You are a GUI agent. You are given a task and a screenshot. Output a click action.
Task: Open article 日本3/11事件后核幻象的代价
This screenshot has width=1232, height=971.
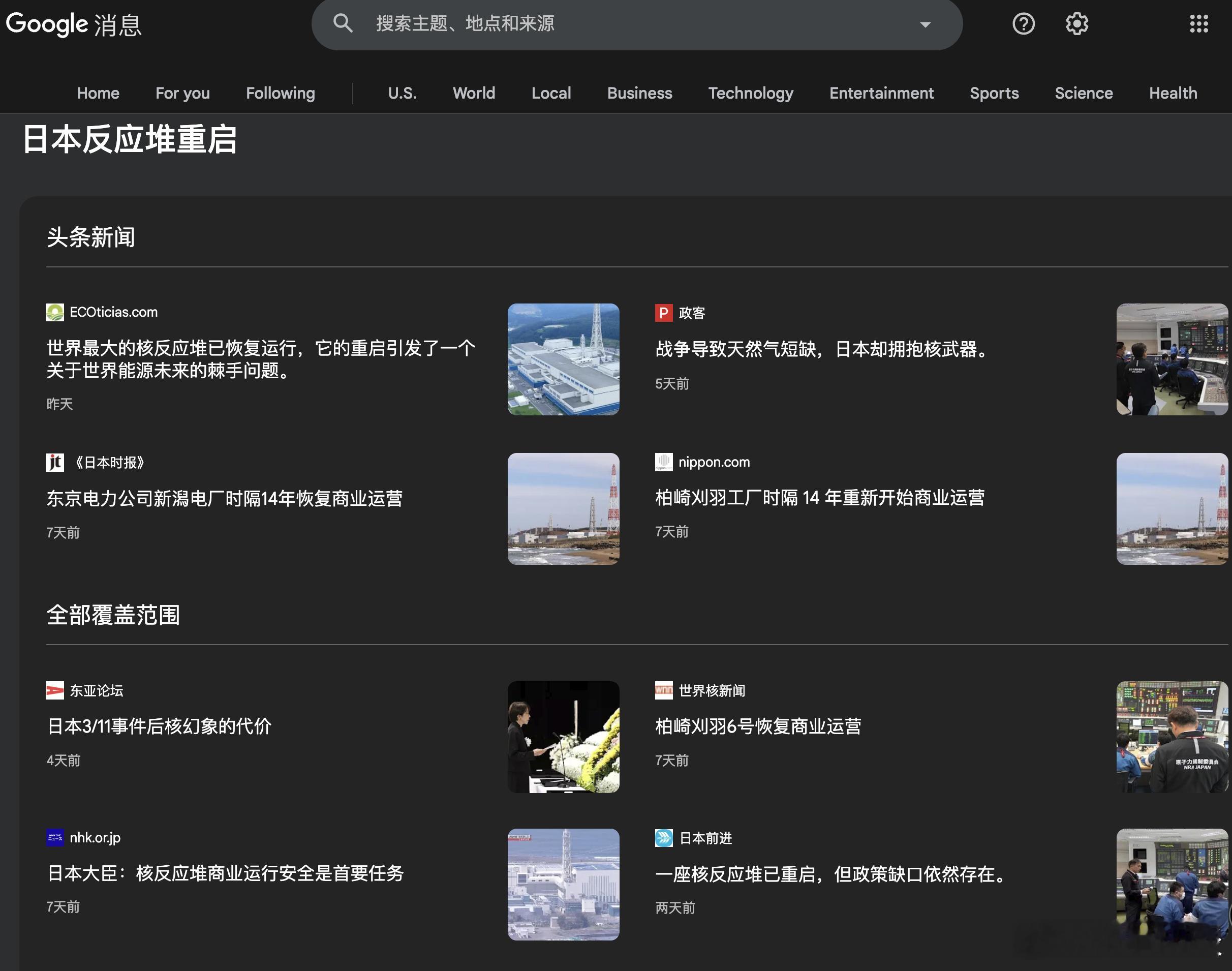[159, 726]
